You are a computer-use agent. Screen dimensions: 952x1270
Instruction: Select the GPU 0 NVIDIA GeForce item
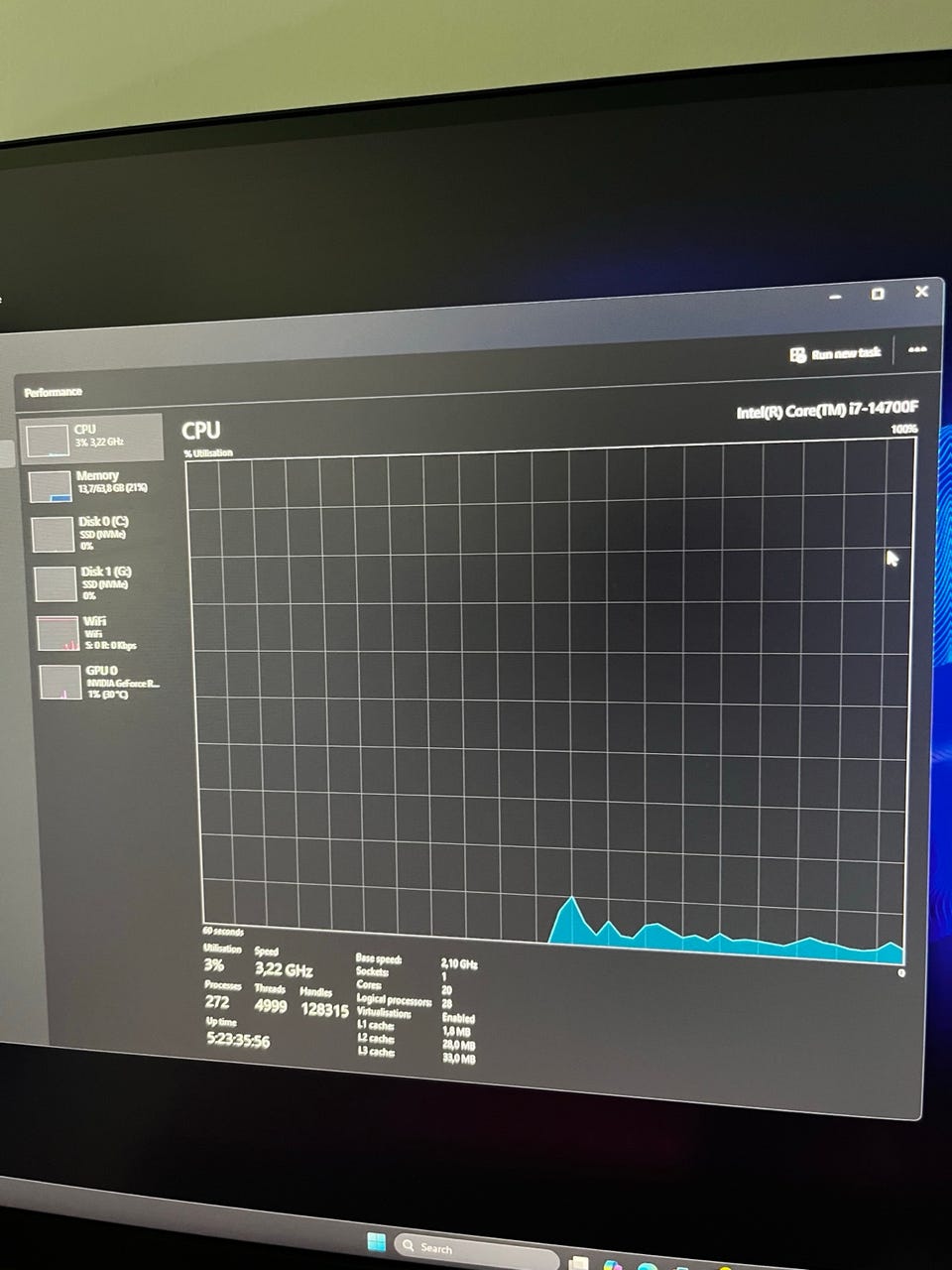pos(99,682)
